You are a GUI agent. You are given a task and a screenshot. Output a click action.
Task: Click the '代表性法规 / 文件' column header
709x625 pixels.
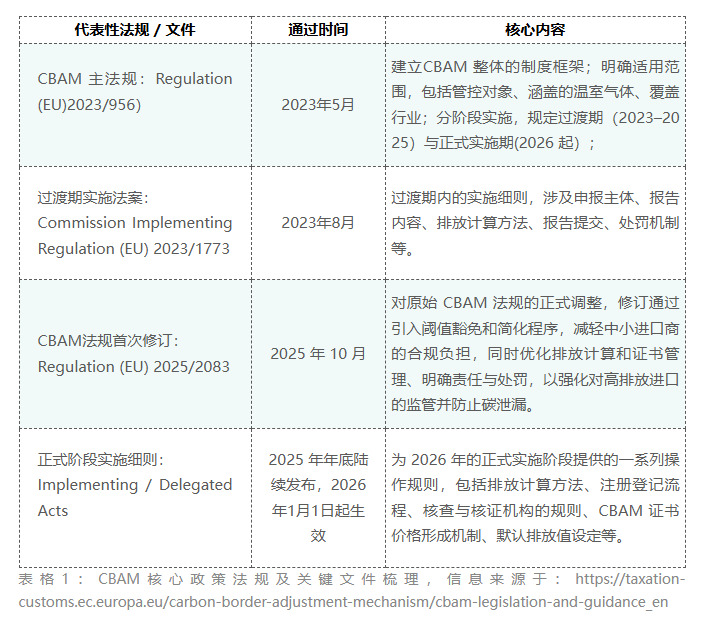coord(135,30)
